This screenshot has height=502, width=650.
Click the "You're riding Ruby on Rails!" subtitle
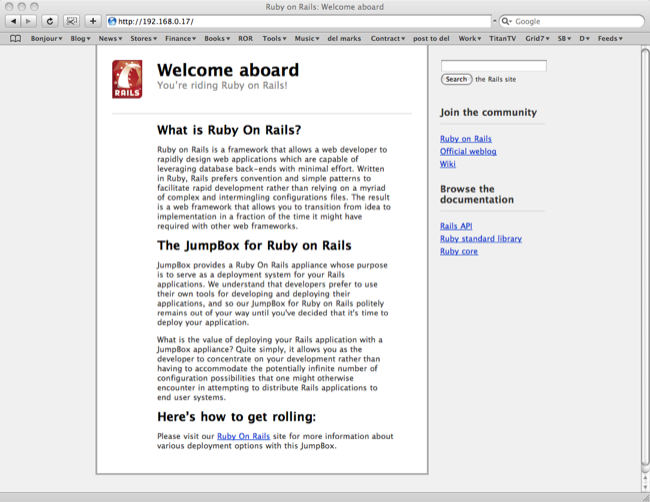click(x=222, y=85)
